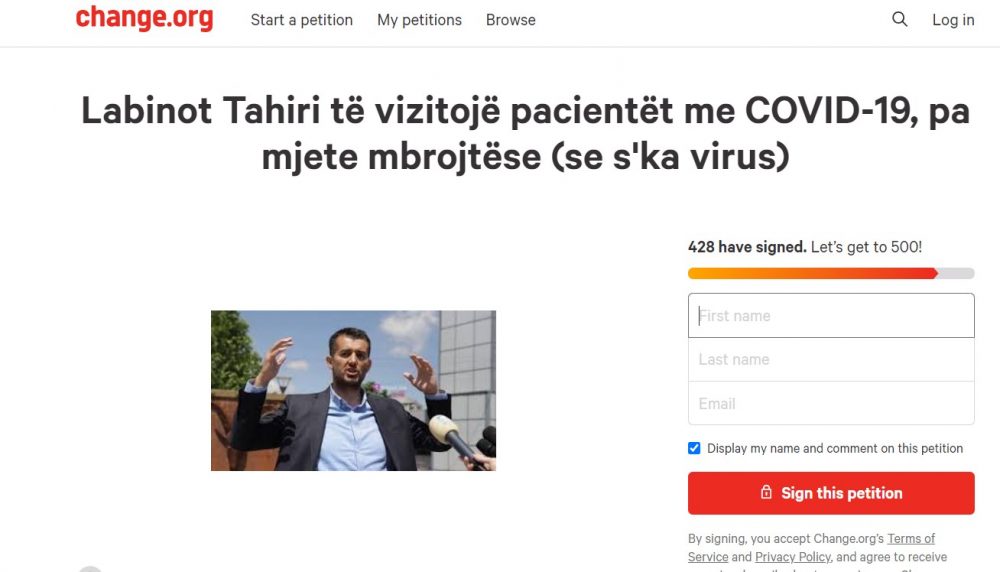Click the lock icon on the sign button
1000x572 pixels.
coord(766,493)
